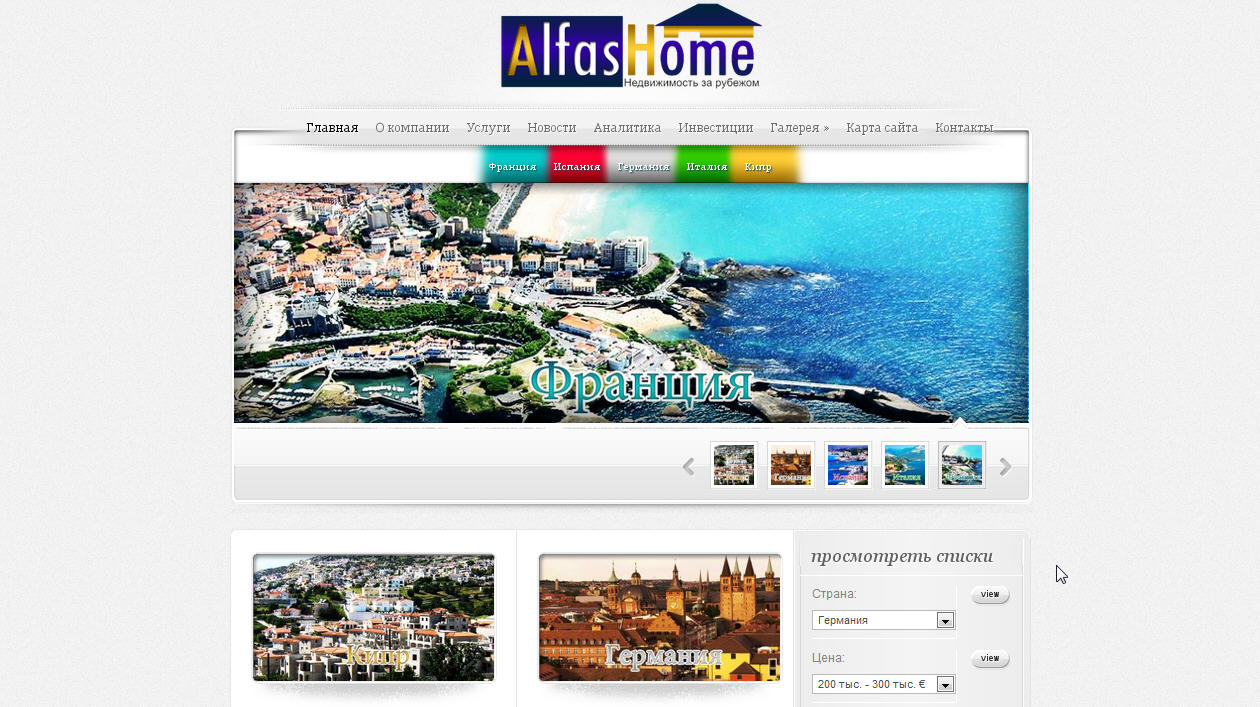Select the Испания slider thumbnail

tap(848, 465)
